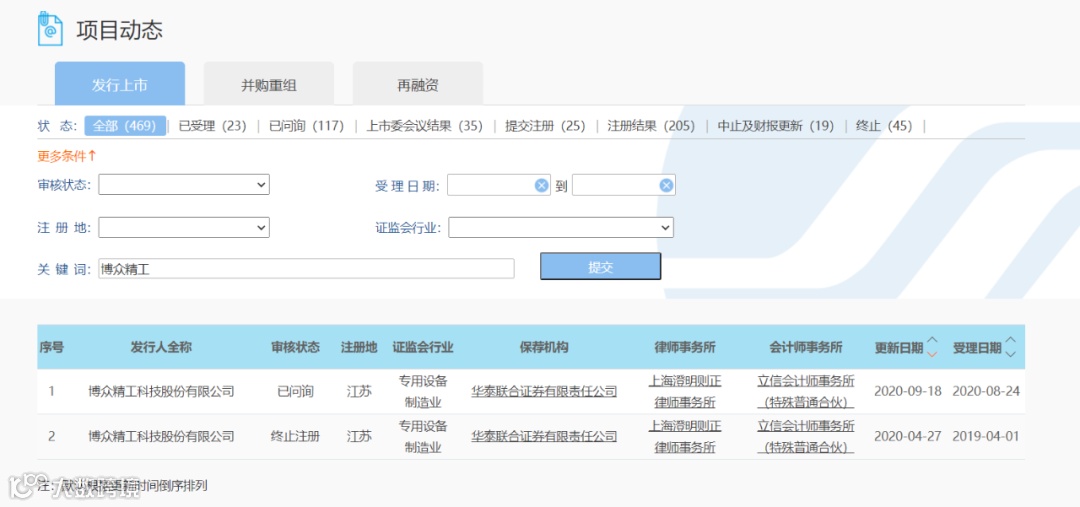The image size is (1080, 507).
Task: Select status filter 注册结果 (205)
Action: 651,126
